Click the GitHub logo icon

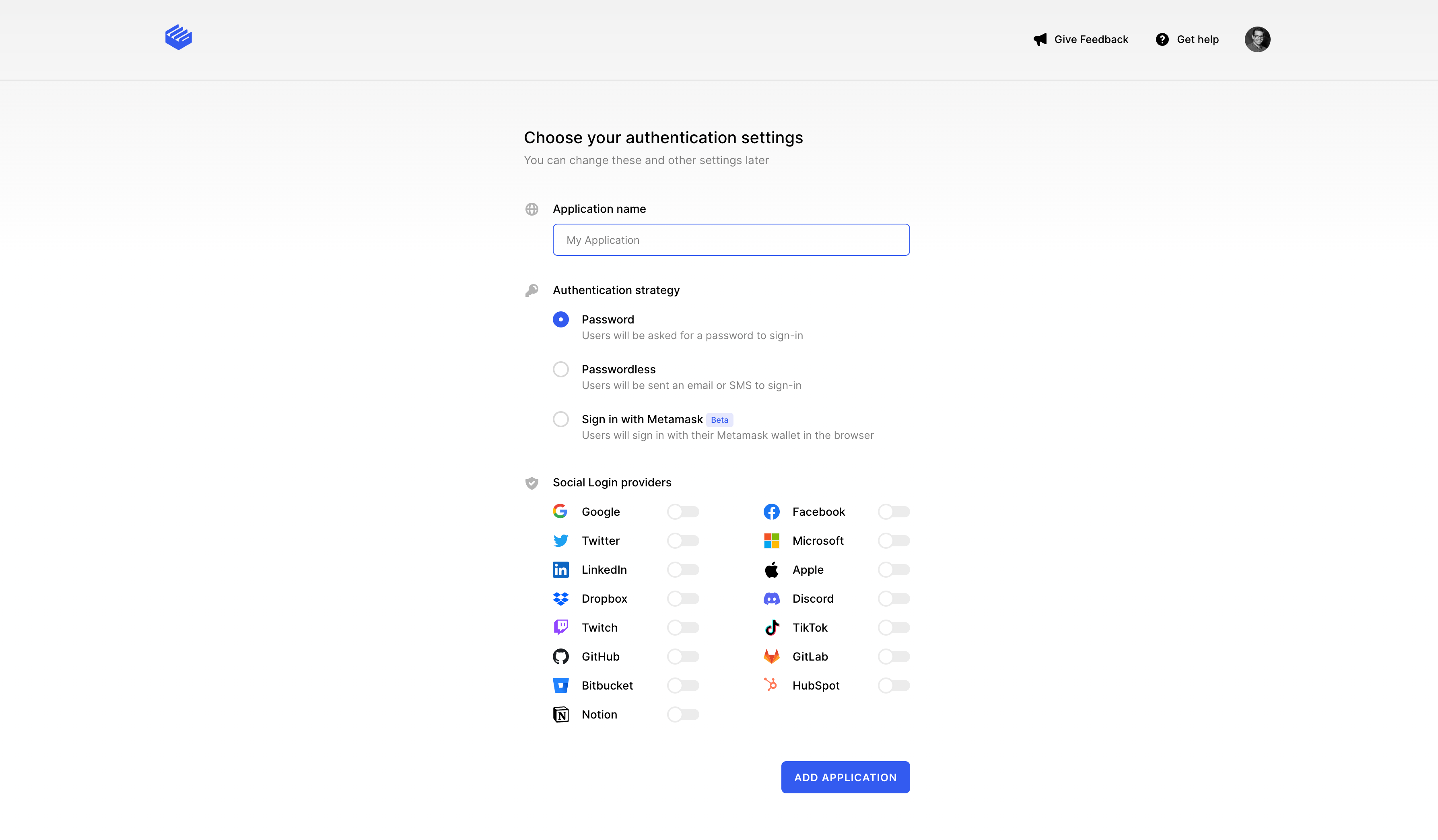point(560,656)
